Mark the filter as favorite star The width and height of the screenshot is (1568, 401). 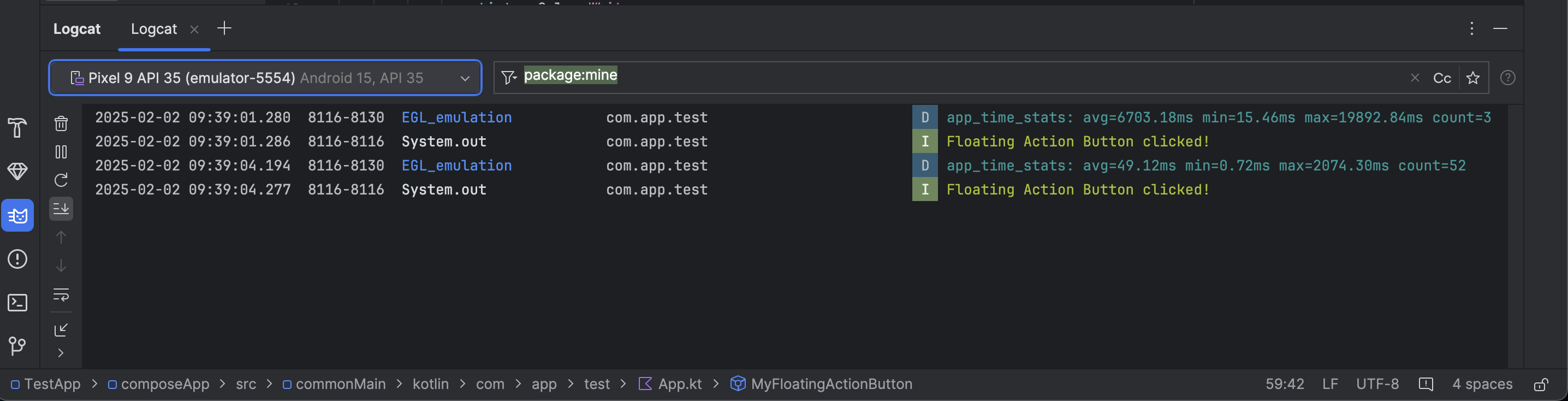click(1473, 78)
